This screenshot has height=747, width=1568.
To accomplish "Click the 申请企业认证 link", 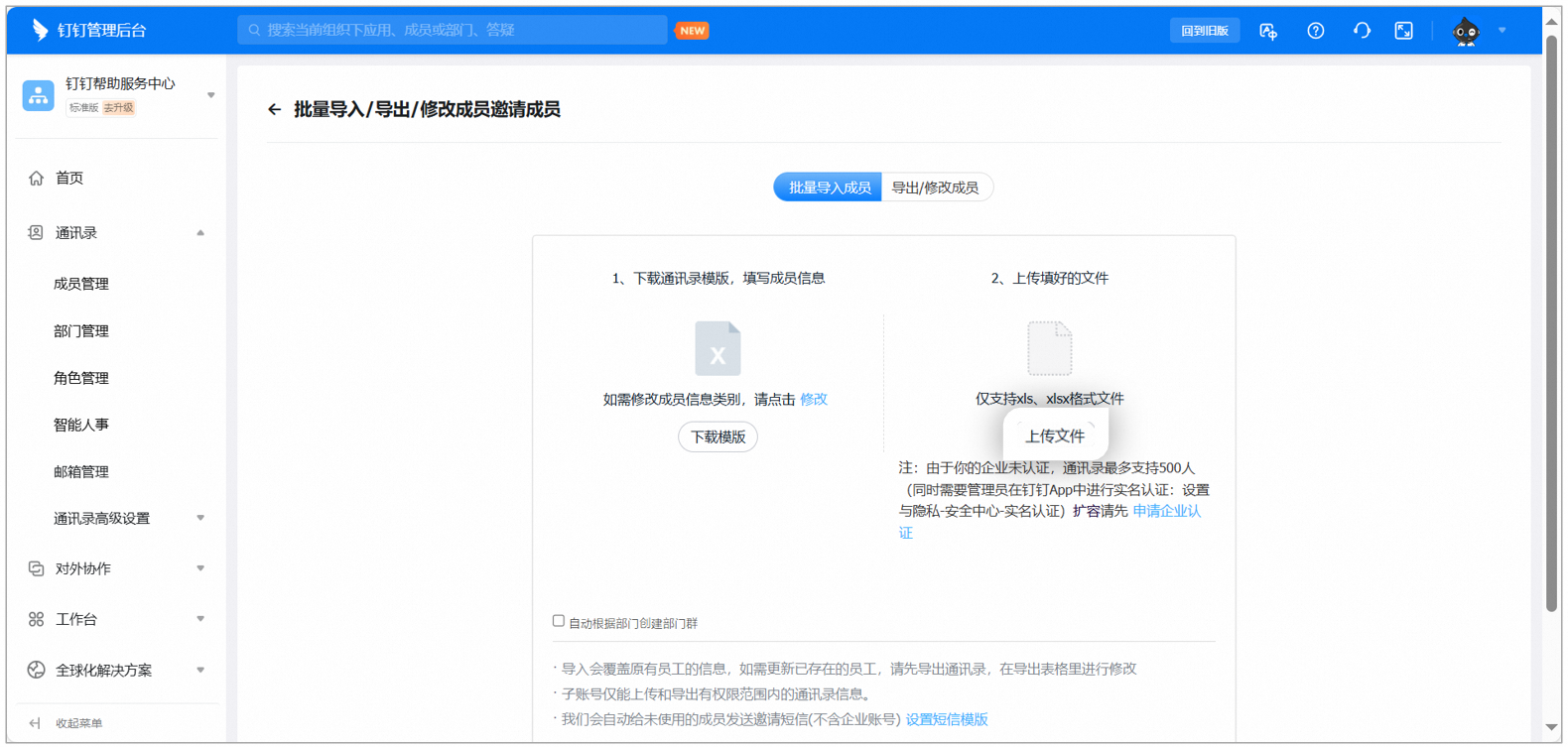I will click(1167, 511).
